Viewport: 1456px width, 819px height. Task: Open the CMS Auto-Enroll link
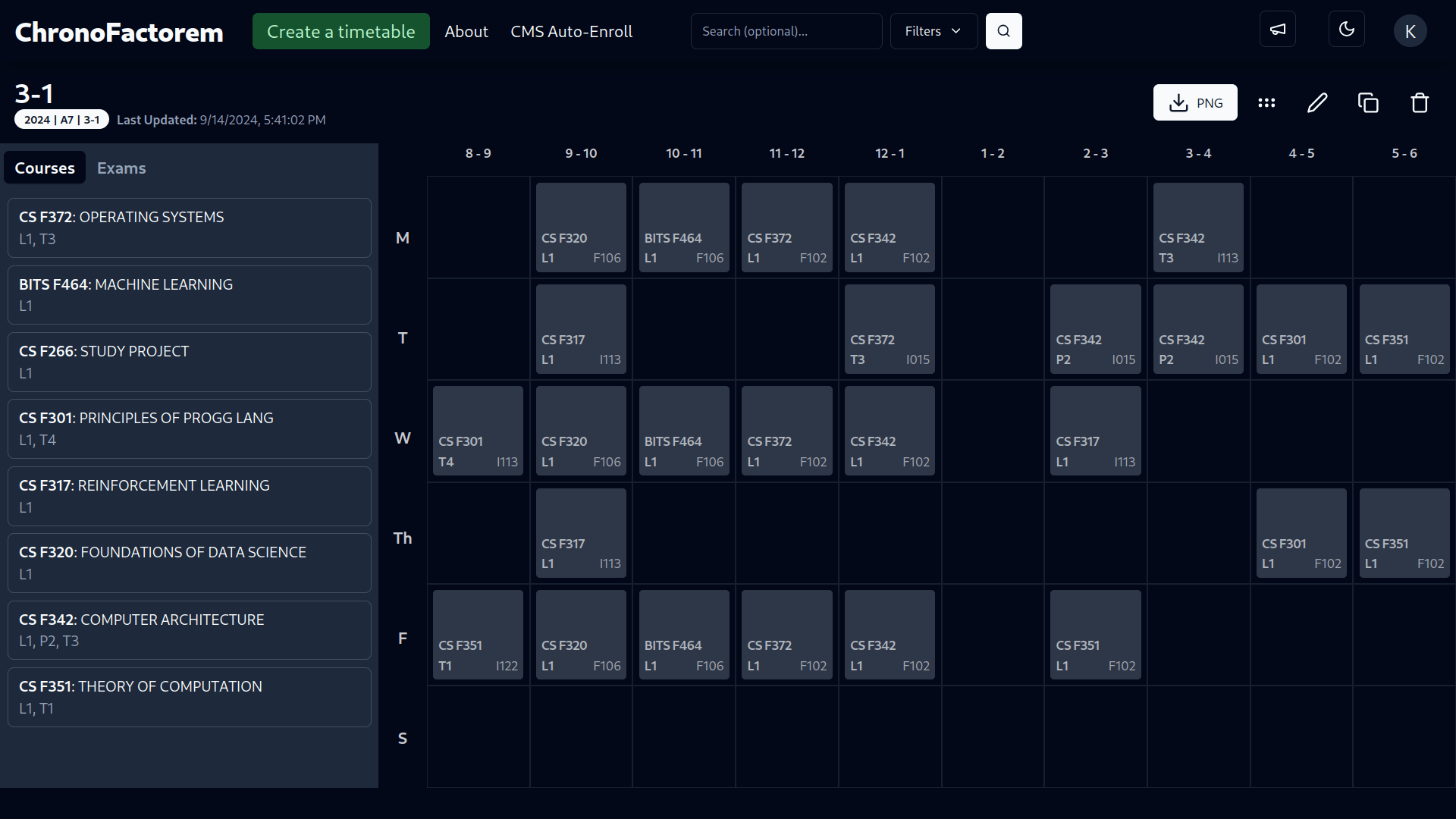571,31
